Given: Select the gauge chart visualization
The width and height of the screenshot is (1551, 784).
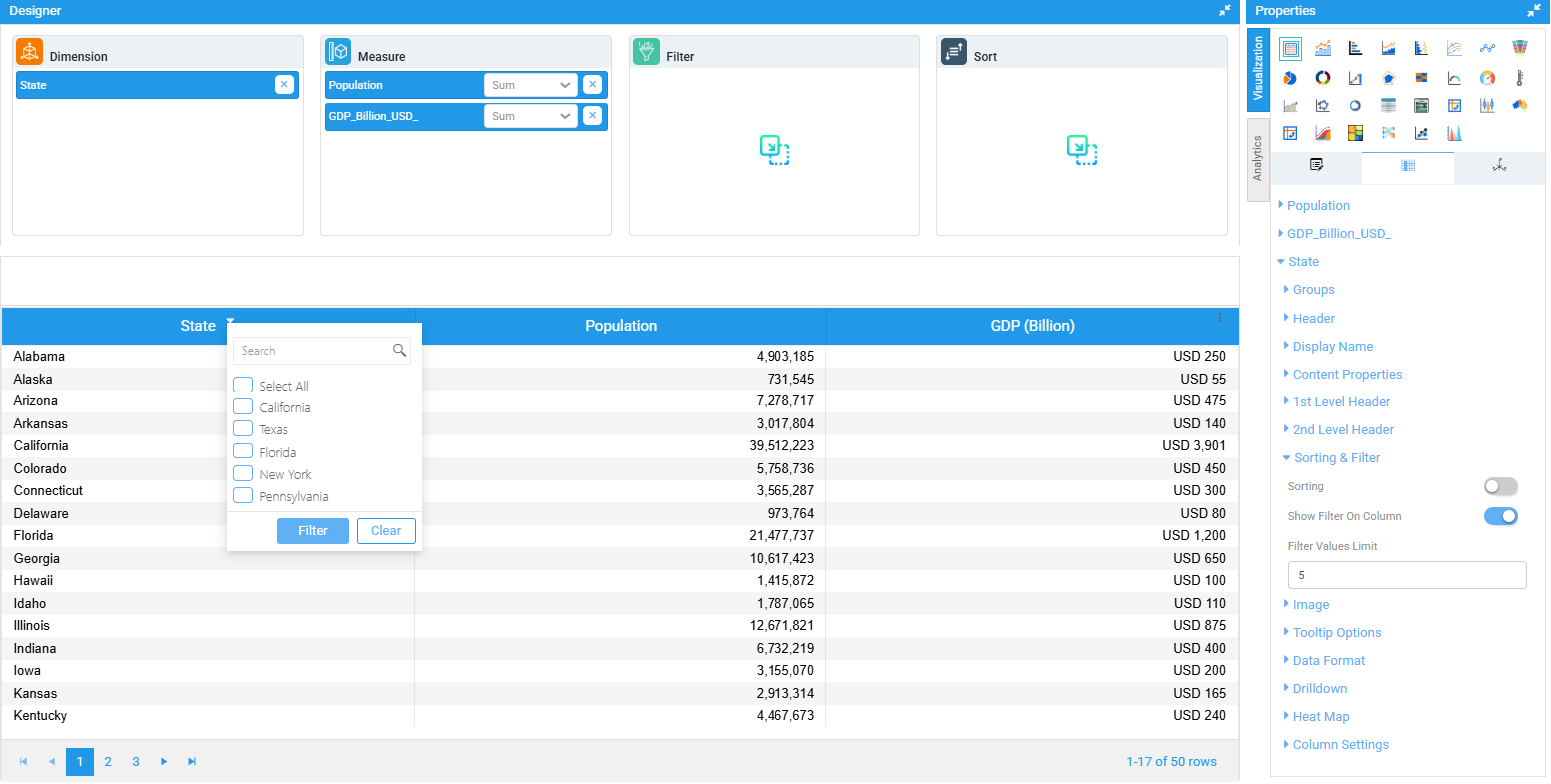Looking at the screenshot, I should coord(1487,78).
